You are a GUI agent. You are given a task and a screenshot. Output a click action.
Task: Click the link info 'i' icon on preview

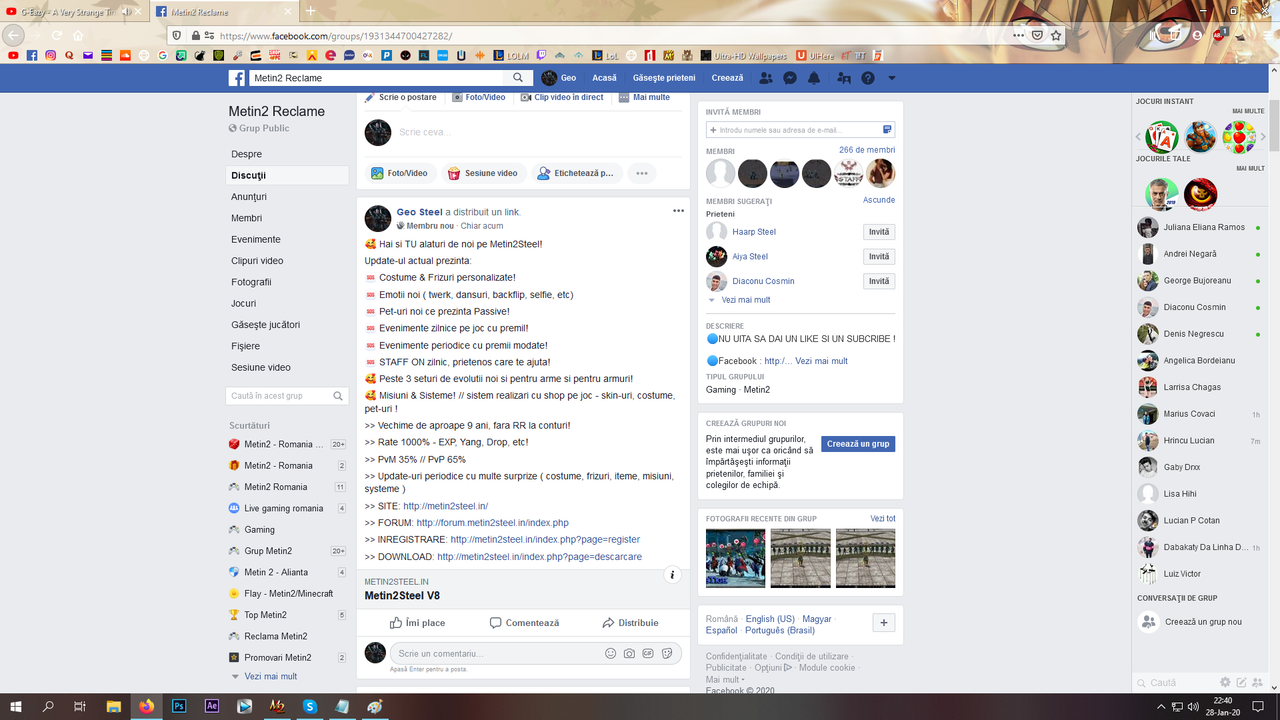pyautogui.click(x=673, y=575)
